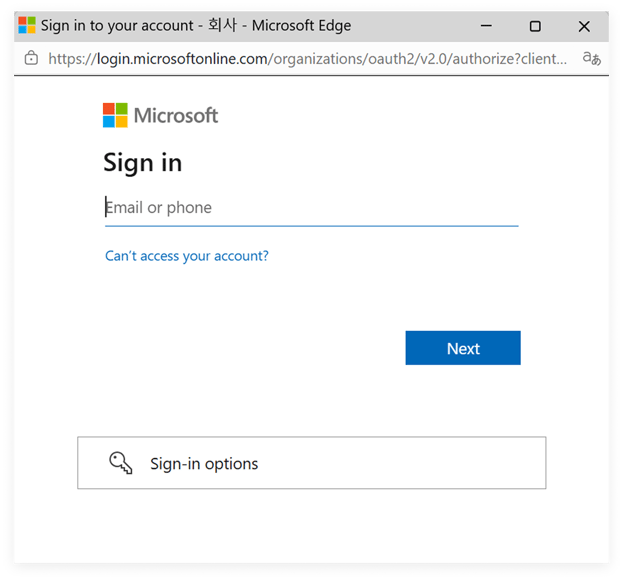Click the key icon beside Sign-in options
The image size is (623, 580).
click(x=121, y=463)
